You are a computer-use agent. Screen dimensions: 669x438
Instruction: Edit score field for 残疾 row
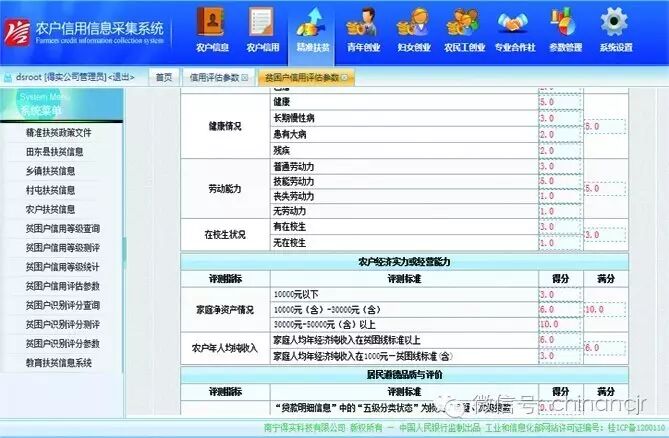pyautogui.click(x=560, y=151)
